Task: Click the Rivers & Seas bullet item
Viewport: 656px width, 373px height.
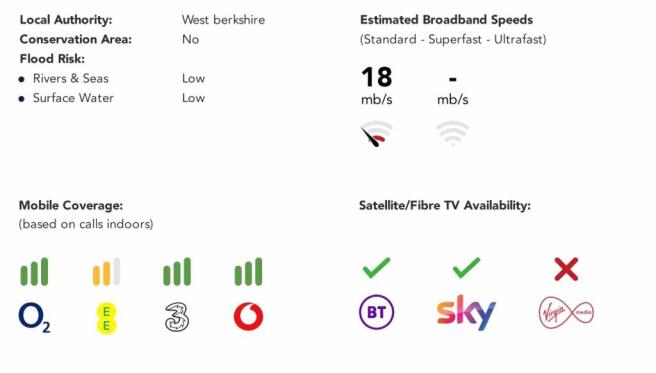Action: [x=71, y=78]
